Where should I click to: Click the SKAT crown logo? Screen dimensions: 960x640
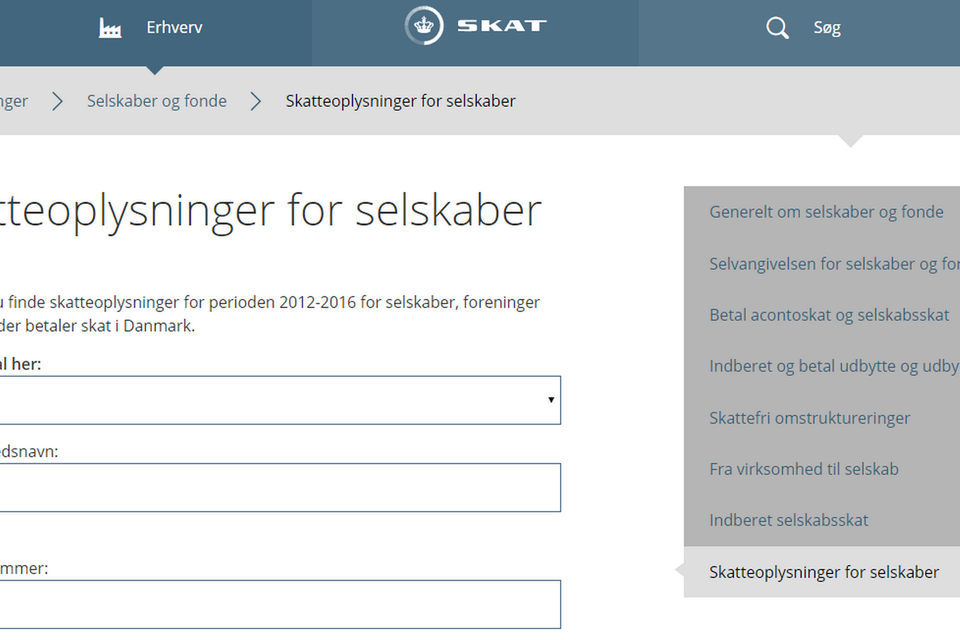coord(424,26)
